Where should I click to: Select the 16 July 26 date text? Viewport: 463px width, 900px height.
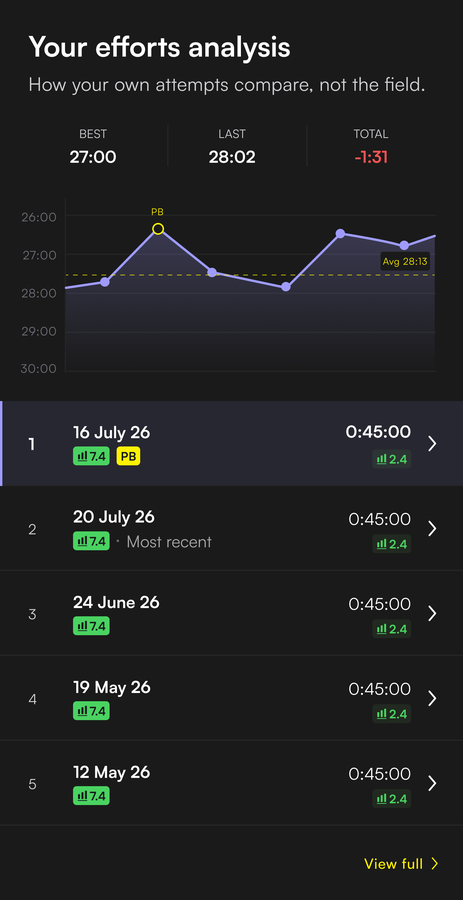(111, 432)
